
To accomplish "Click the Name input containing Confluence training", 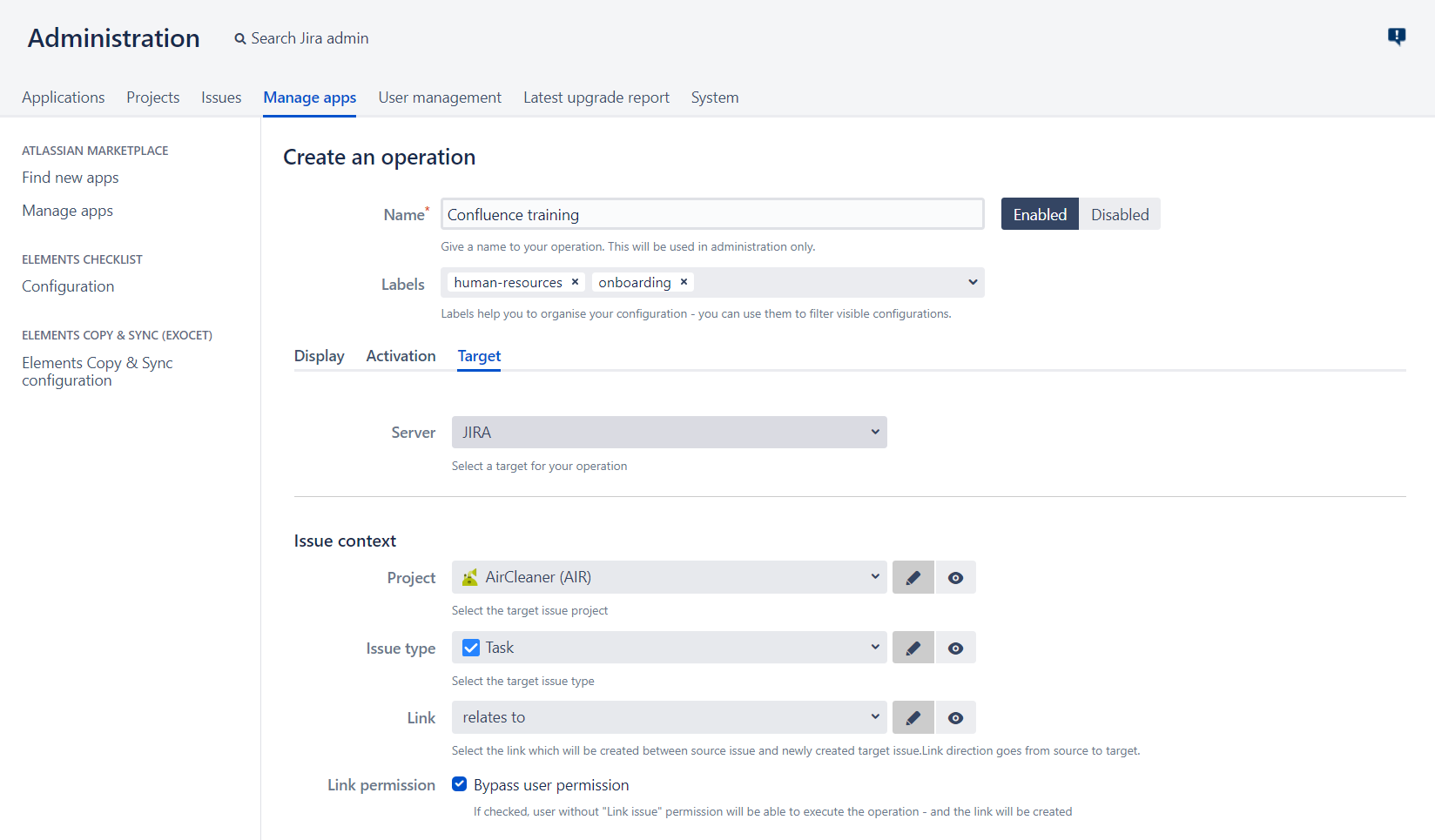I will tap(712, 213).
